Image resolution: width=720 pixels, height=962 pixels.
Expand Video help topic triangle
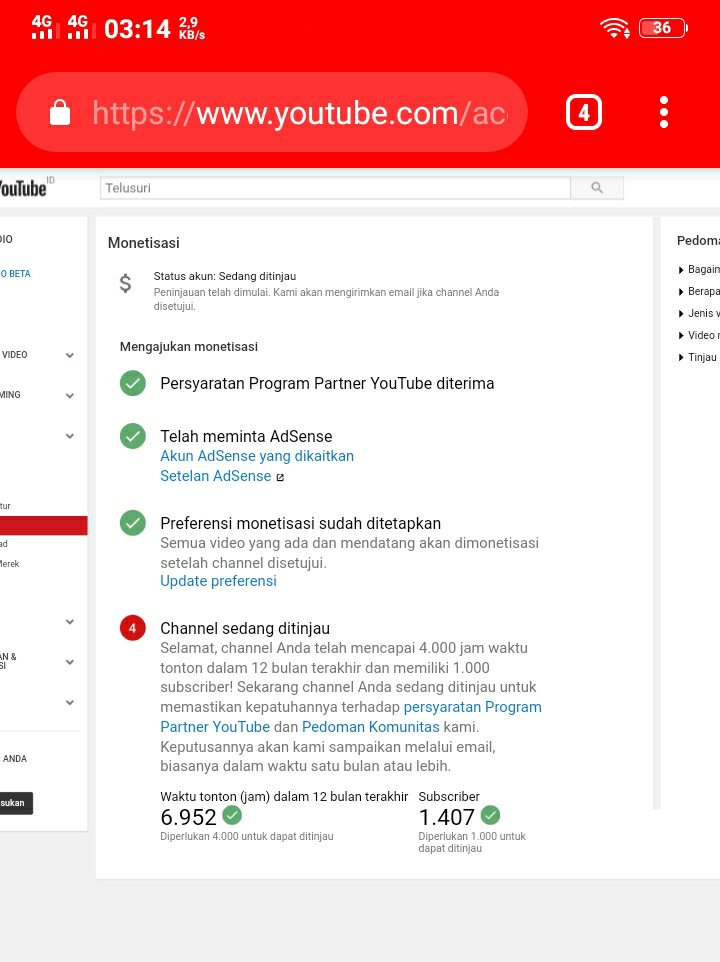point(681,336)
